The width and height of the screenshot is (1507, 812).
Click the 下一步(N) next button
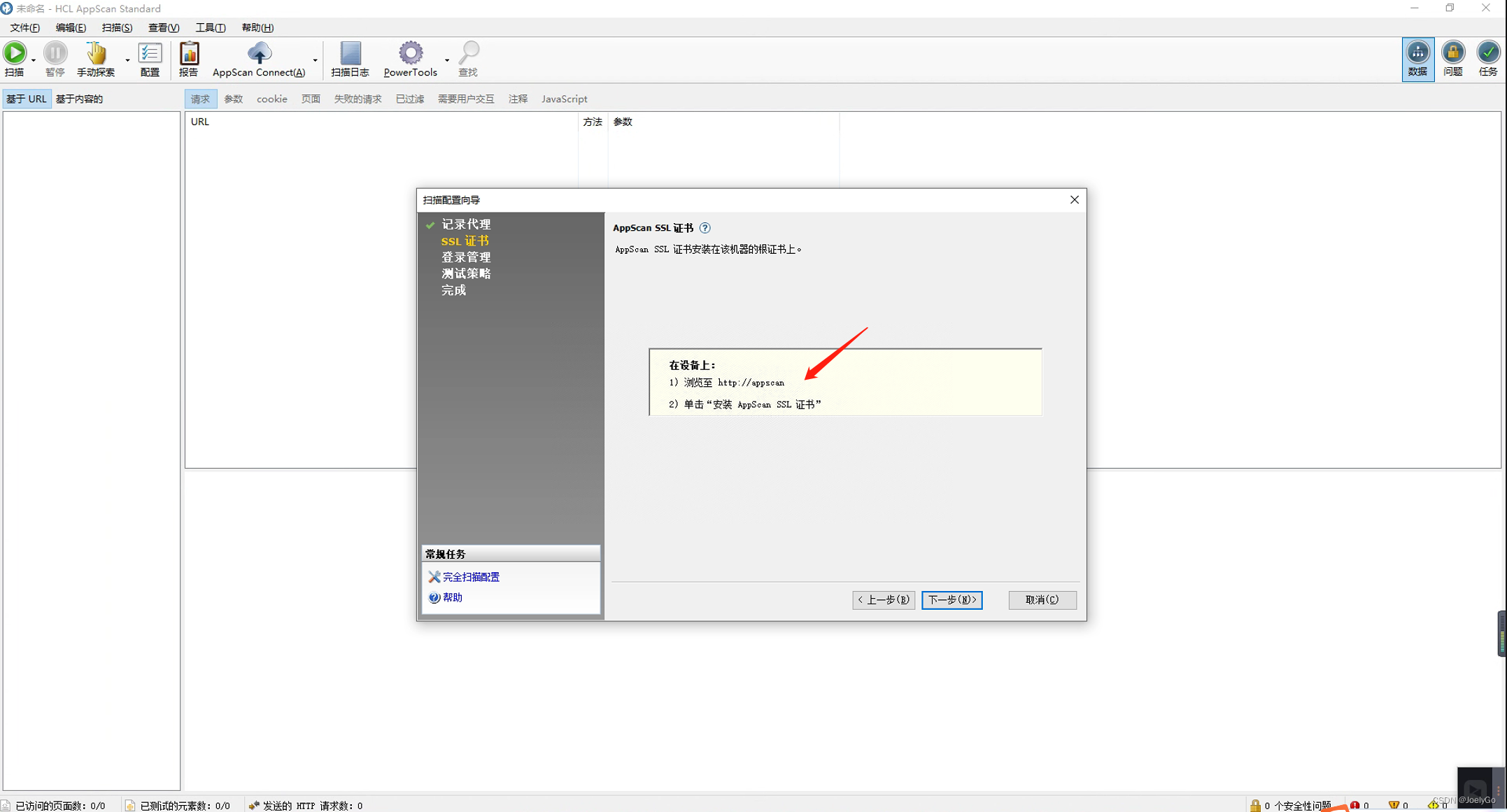click(951, 599)
